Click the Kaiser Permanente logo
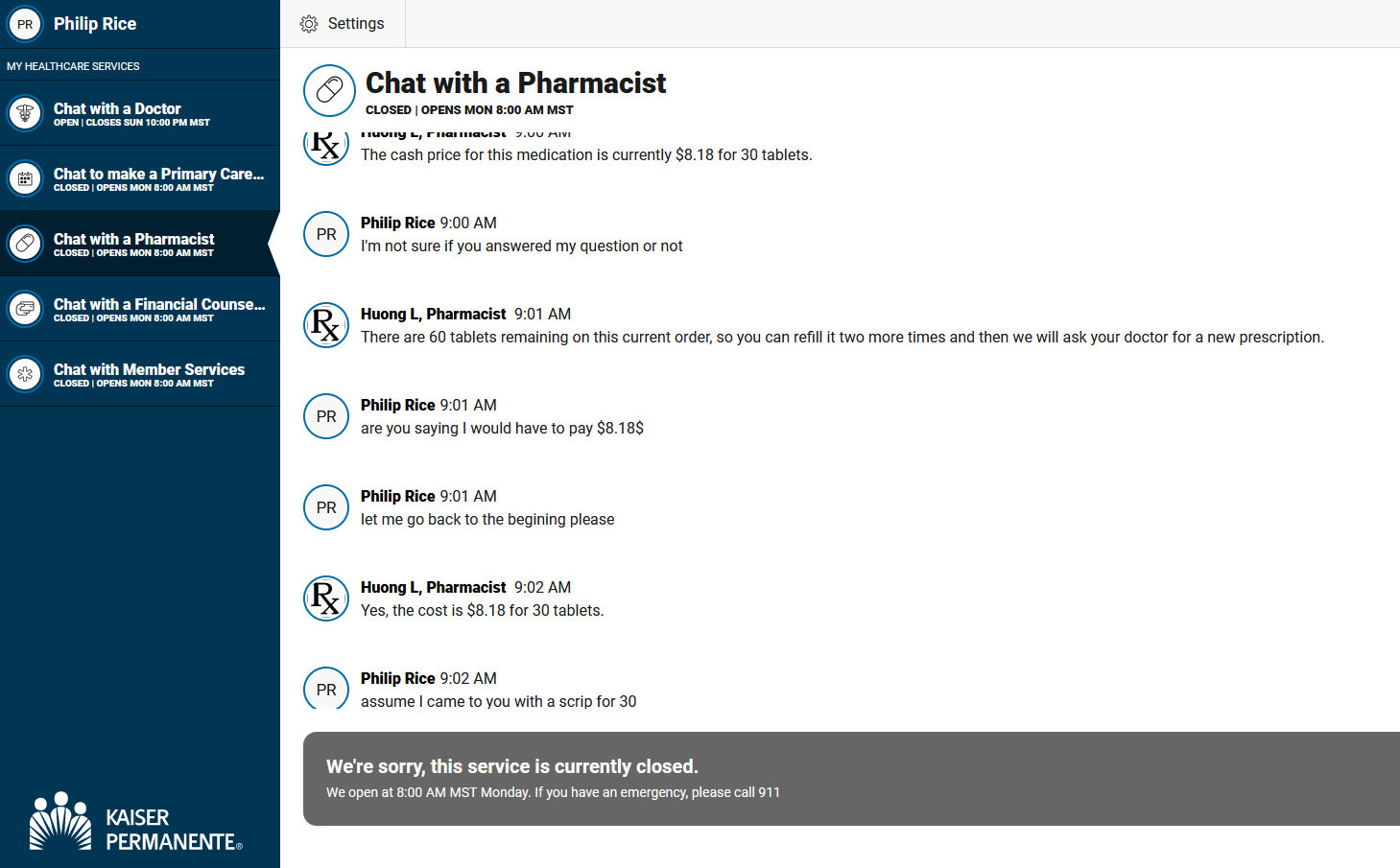 click(135, 822)
